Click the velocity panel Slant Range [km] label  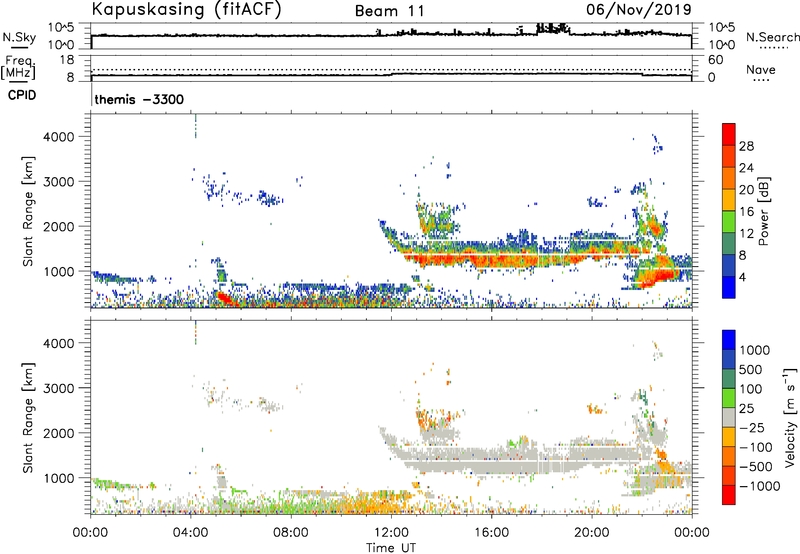point(28,417)
